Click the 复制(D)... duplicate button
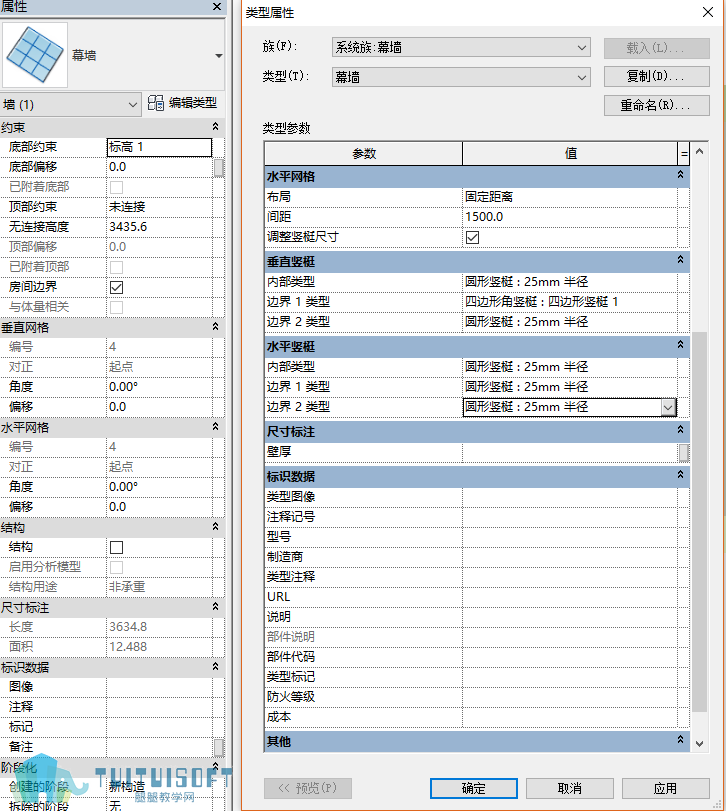 click(x=657, y=77)
